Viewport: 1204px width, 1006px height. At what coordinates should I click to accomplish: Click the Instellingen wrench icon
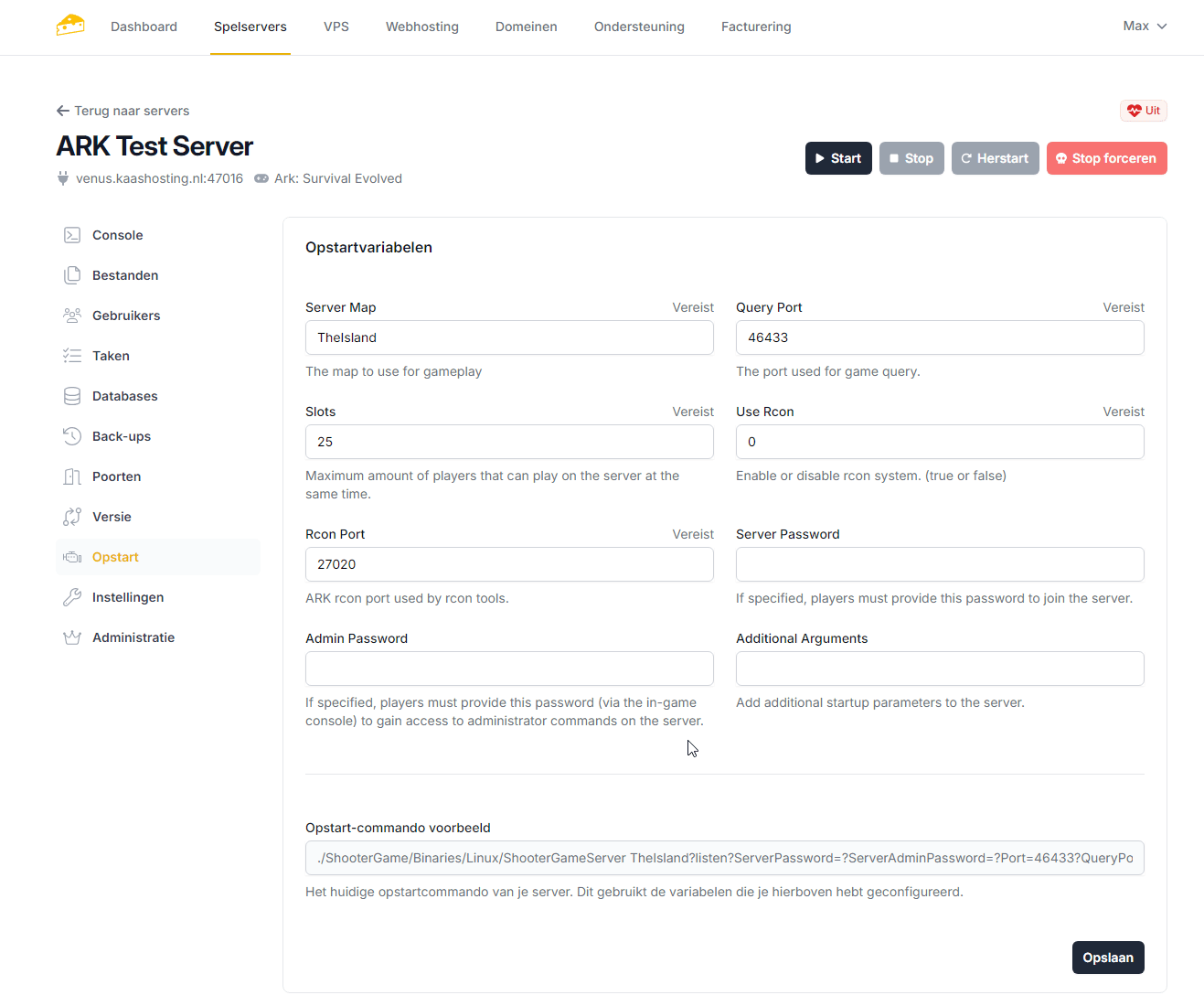pos(72,597)
